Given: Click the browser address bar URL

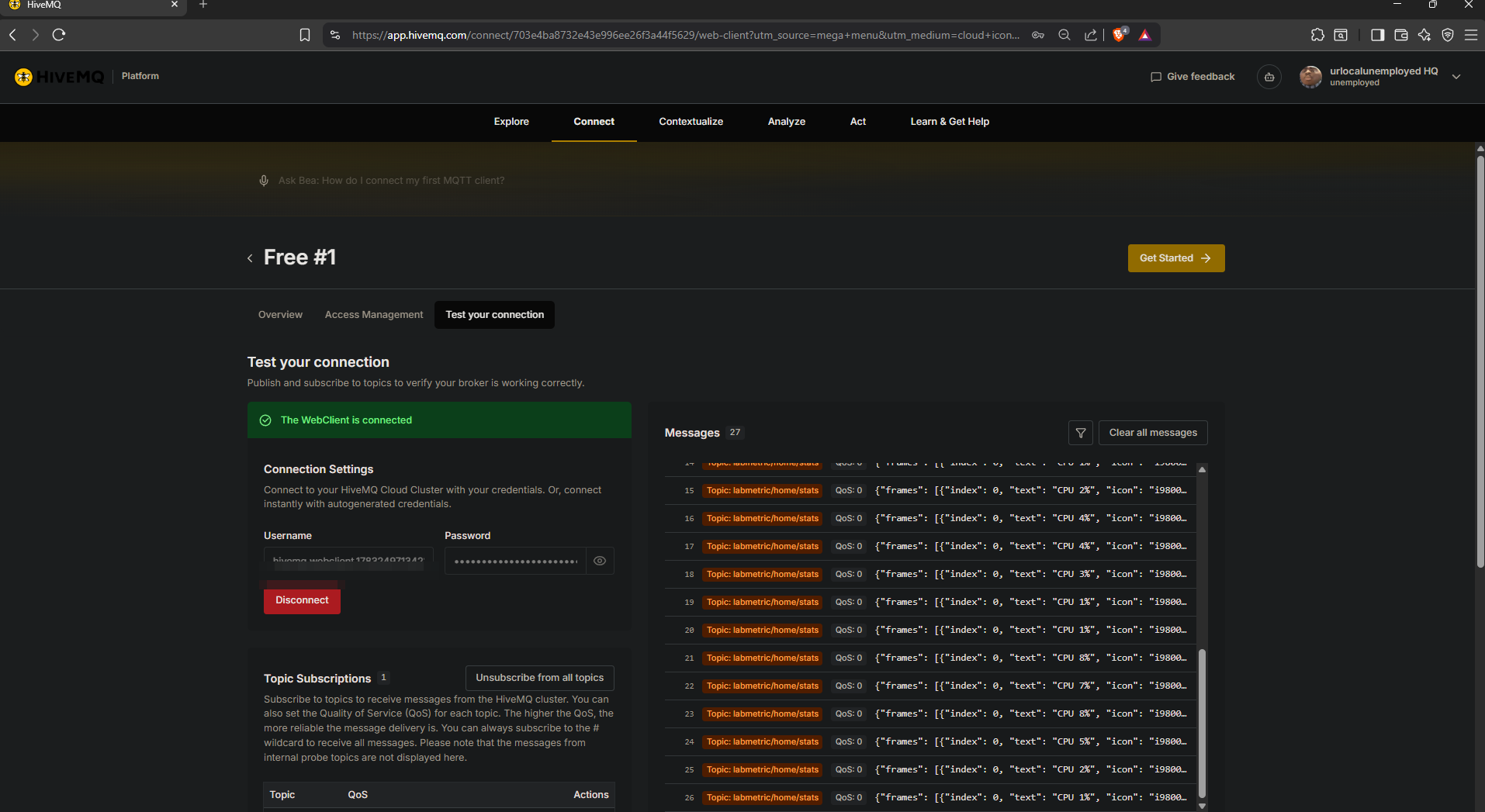Looking at the screenshot, I should (686, 35).
